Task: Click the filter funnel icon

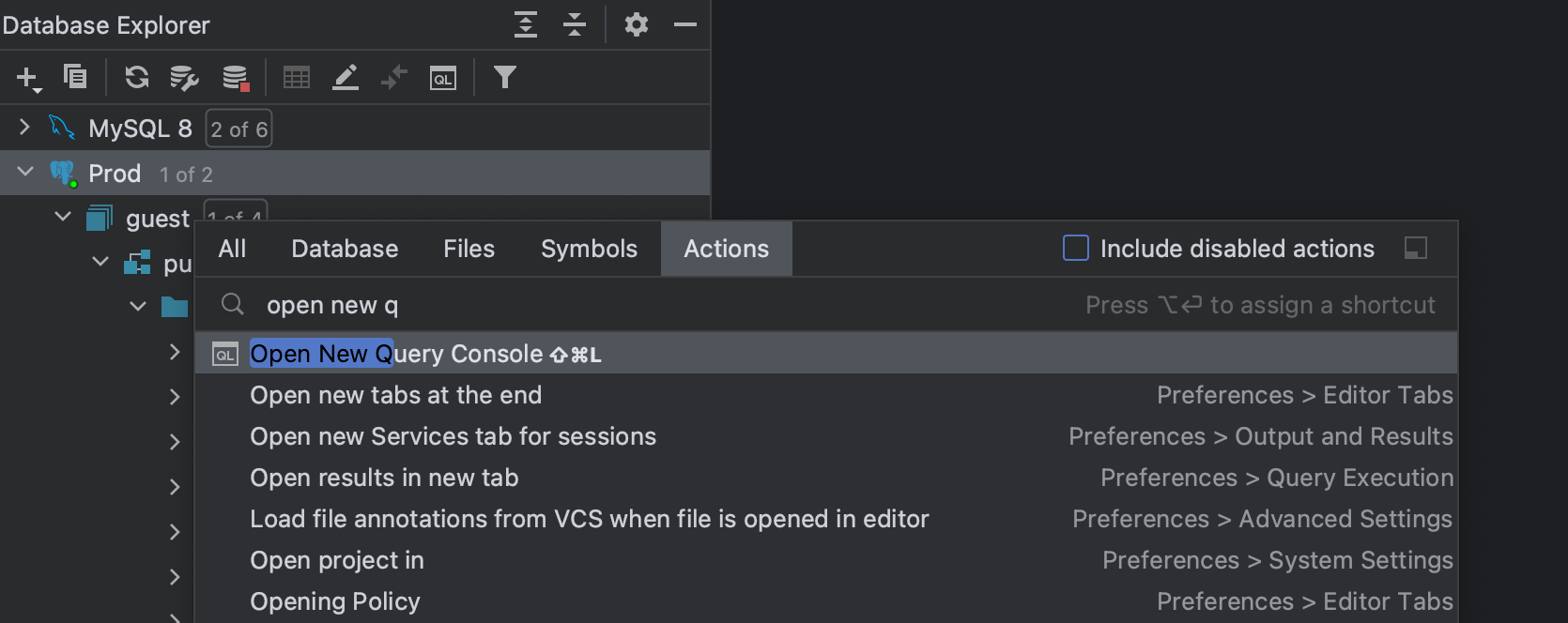Action: 505,77
